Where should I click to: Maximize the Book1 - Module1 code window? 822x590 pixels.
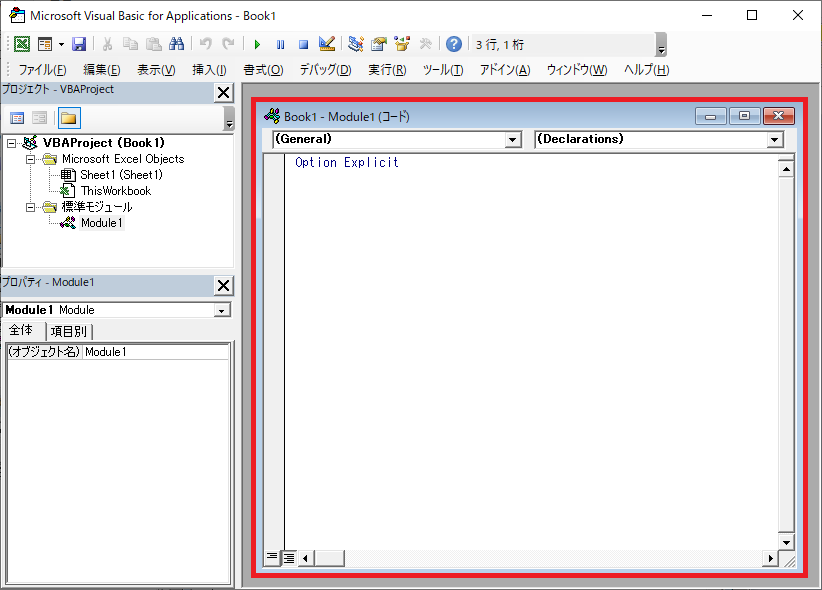(744, 116)
